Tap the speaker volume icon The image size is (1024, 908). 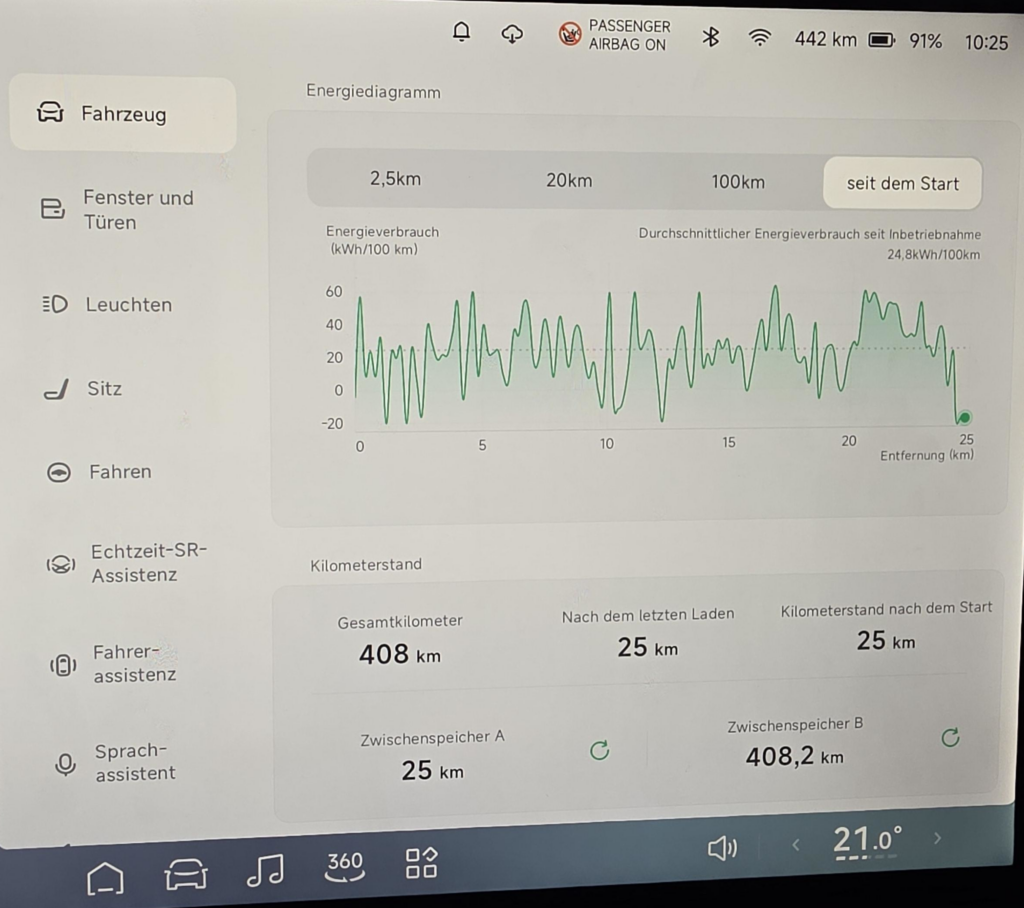(722, 848)
